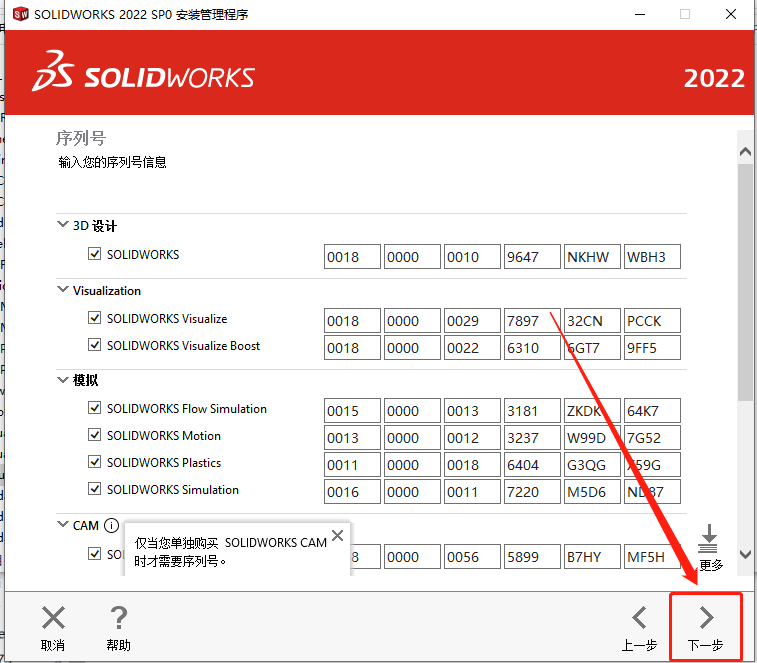Viewport: 757px width, 663px height.
Task: Click Simulation serial field 7220
Action: click(532, 492)
